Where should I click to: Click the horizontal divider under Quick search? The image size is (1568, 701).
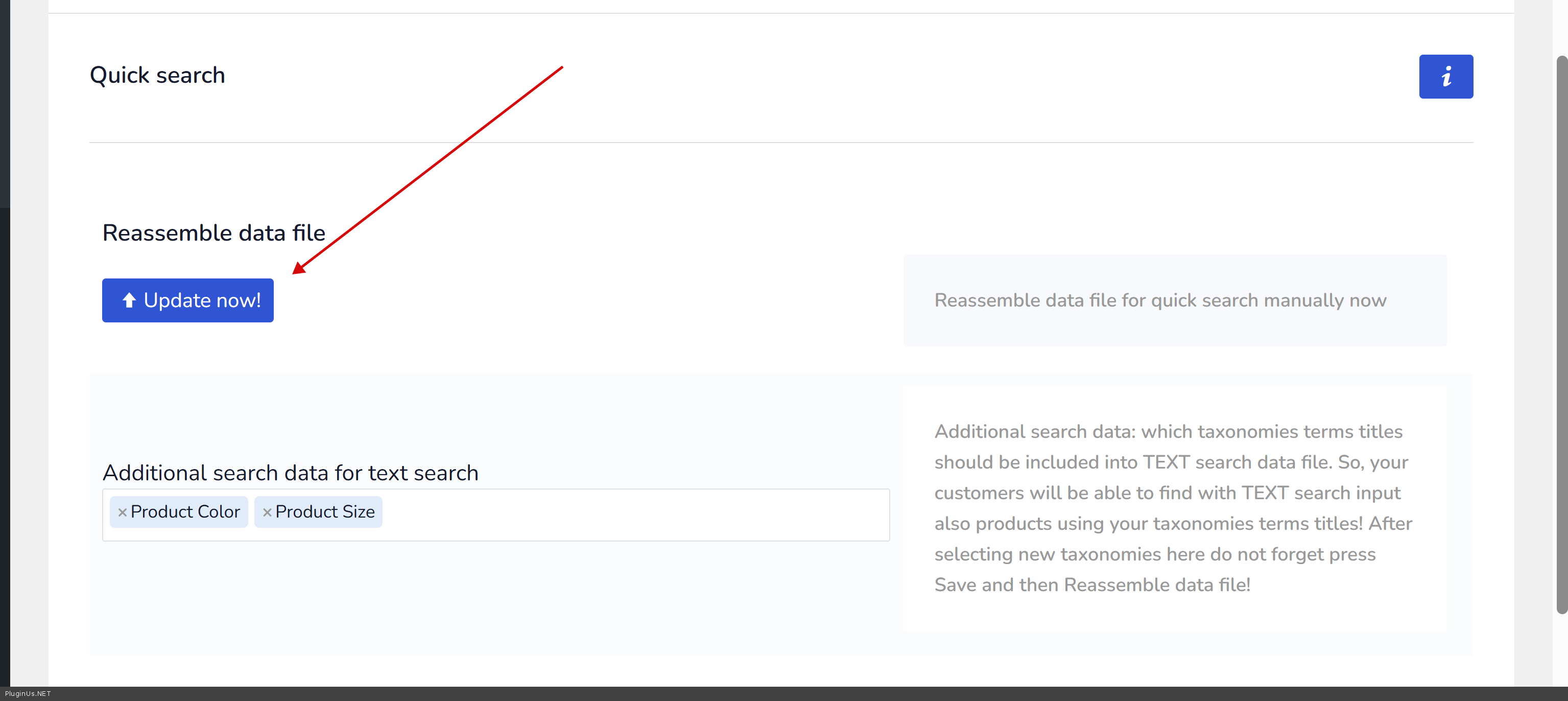click(780, 143)
